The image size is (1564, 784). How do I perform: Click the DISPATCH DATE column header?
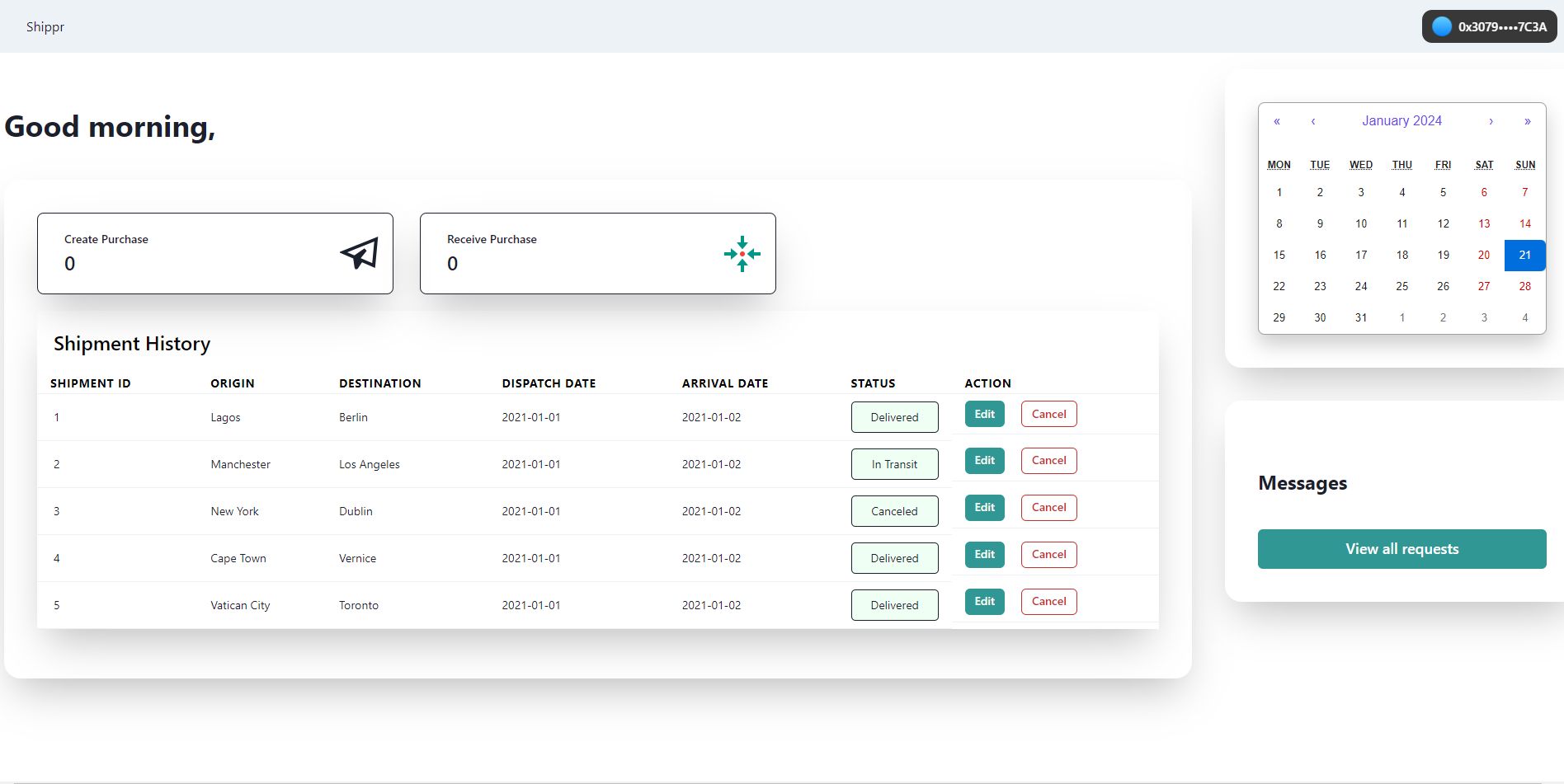click(549, 383)
